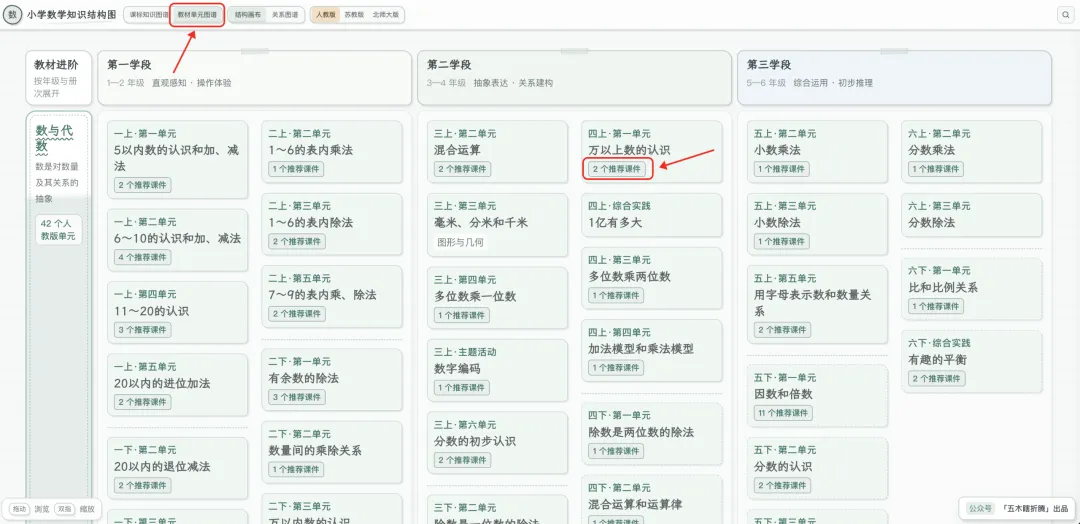
Task: Open the 毫米、分米和千米 unit card
Action: [x=497, y=224]
